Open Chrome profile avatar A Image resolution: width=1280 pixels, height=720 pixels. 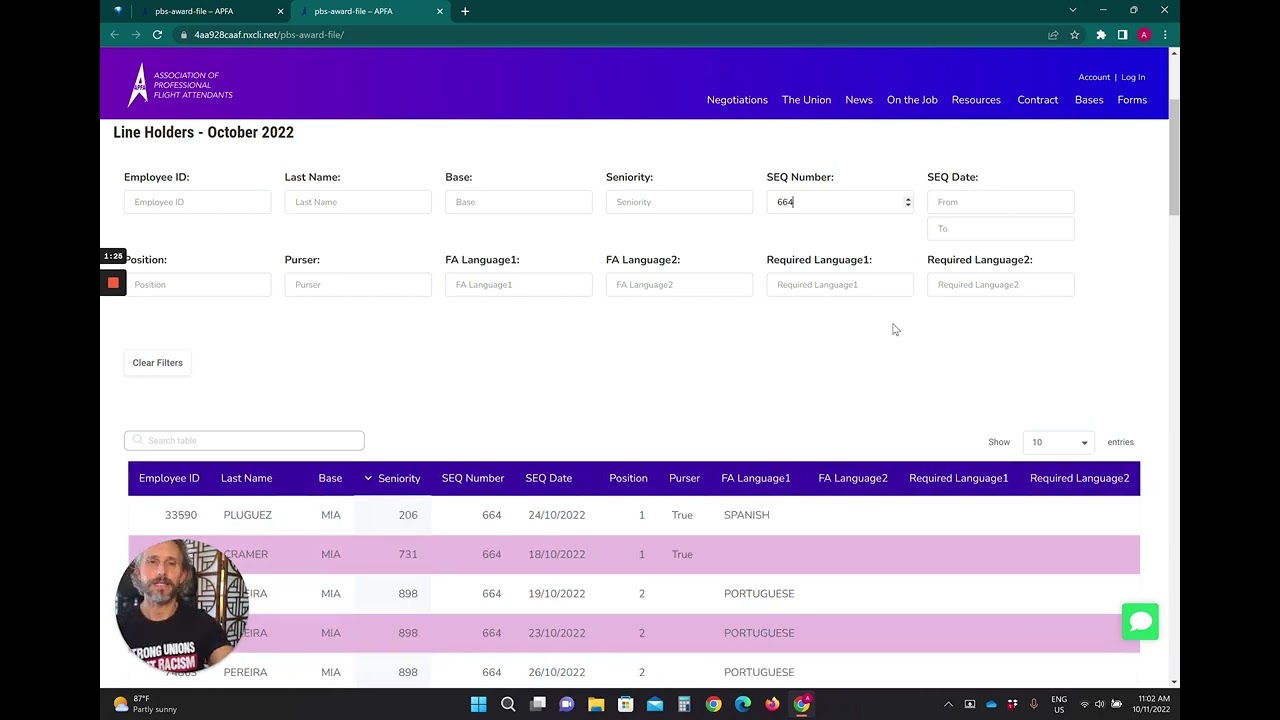click(1144, 35)
